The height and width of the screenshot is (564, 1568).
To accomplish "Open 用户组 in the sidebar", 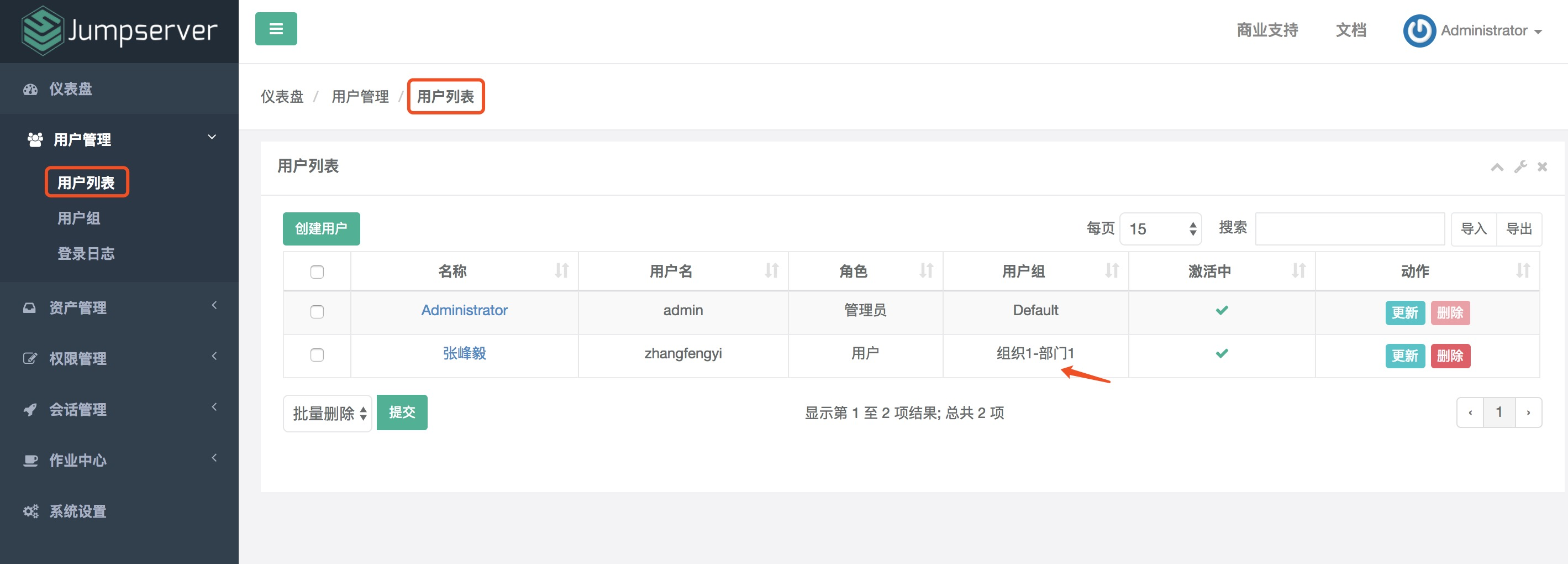I will (78, 218).
